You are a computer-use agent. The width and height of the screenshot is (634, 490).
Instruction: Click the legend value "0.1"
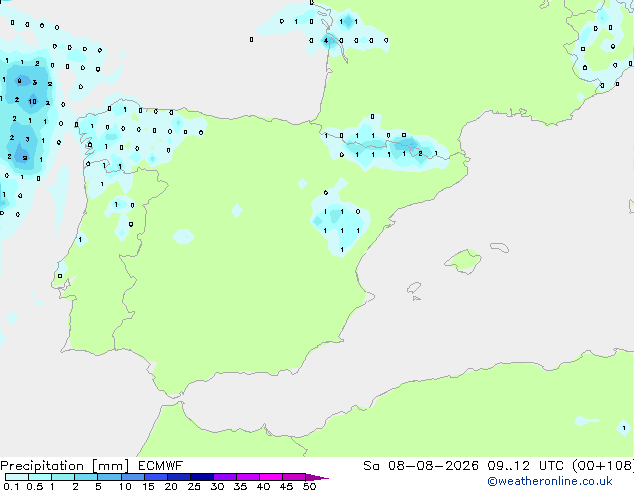pos(11,486)
